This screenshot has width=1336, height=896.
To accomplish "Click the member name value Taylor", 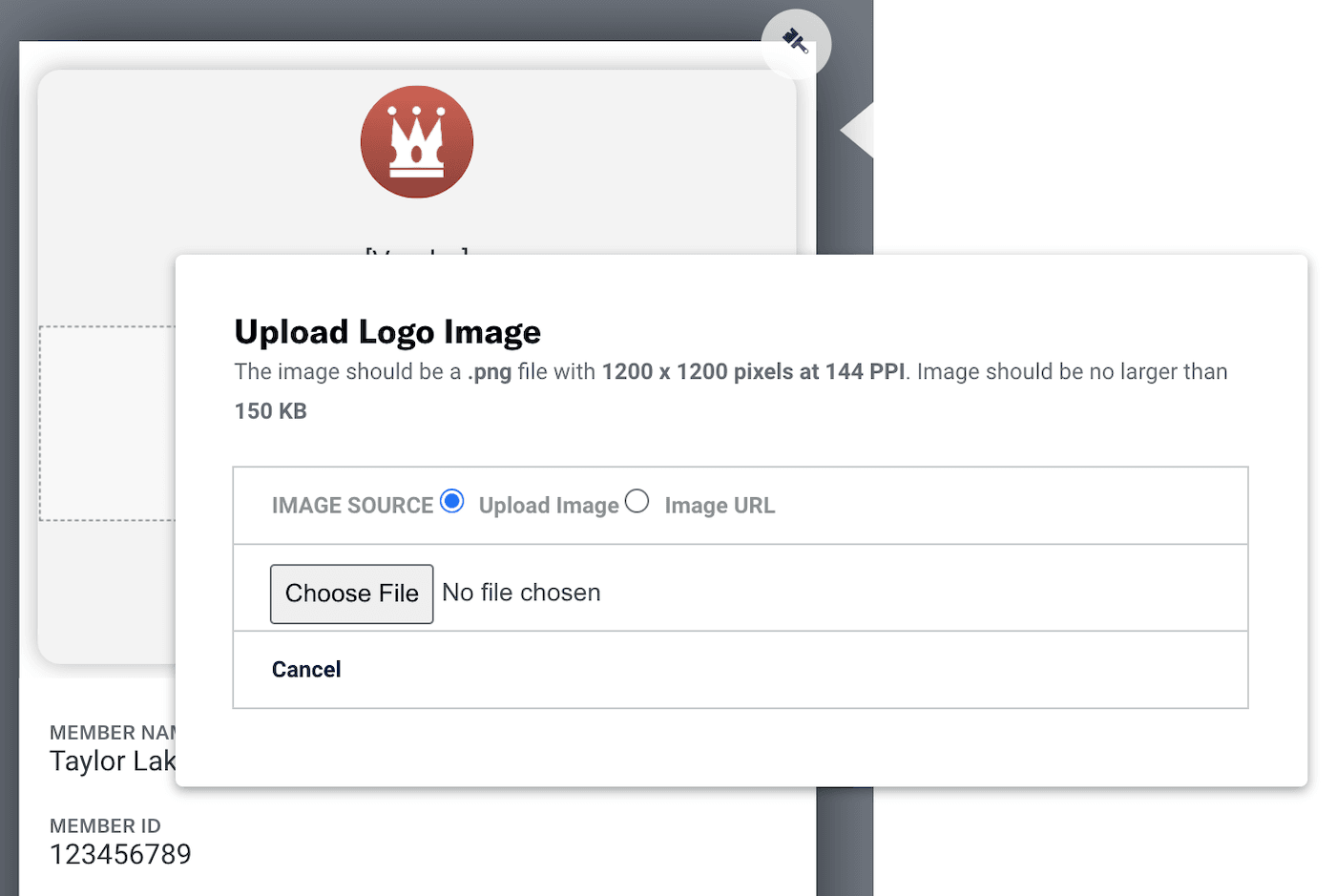I will tap(113, 761).
